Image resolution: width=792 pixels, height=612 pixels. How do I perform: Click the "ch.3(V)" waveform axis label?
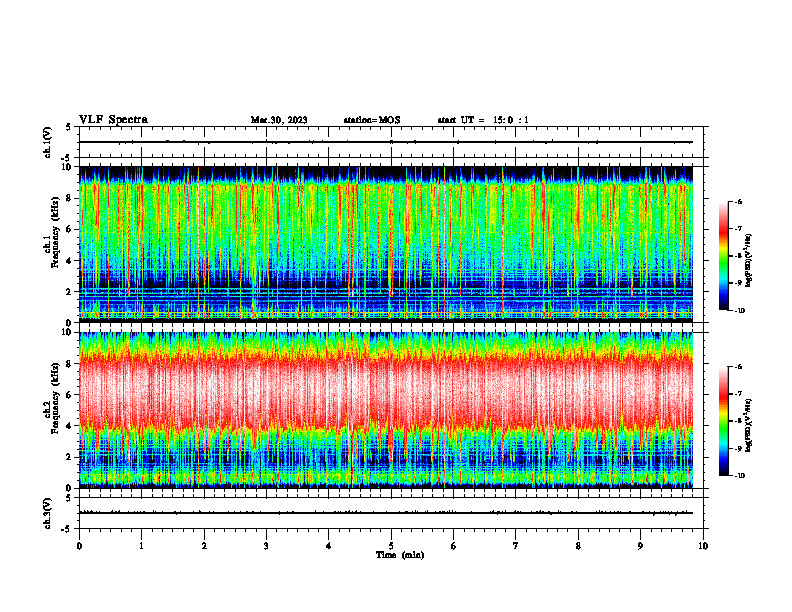coord(47,513)
